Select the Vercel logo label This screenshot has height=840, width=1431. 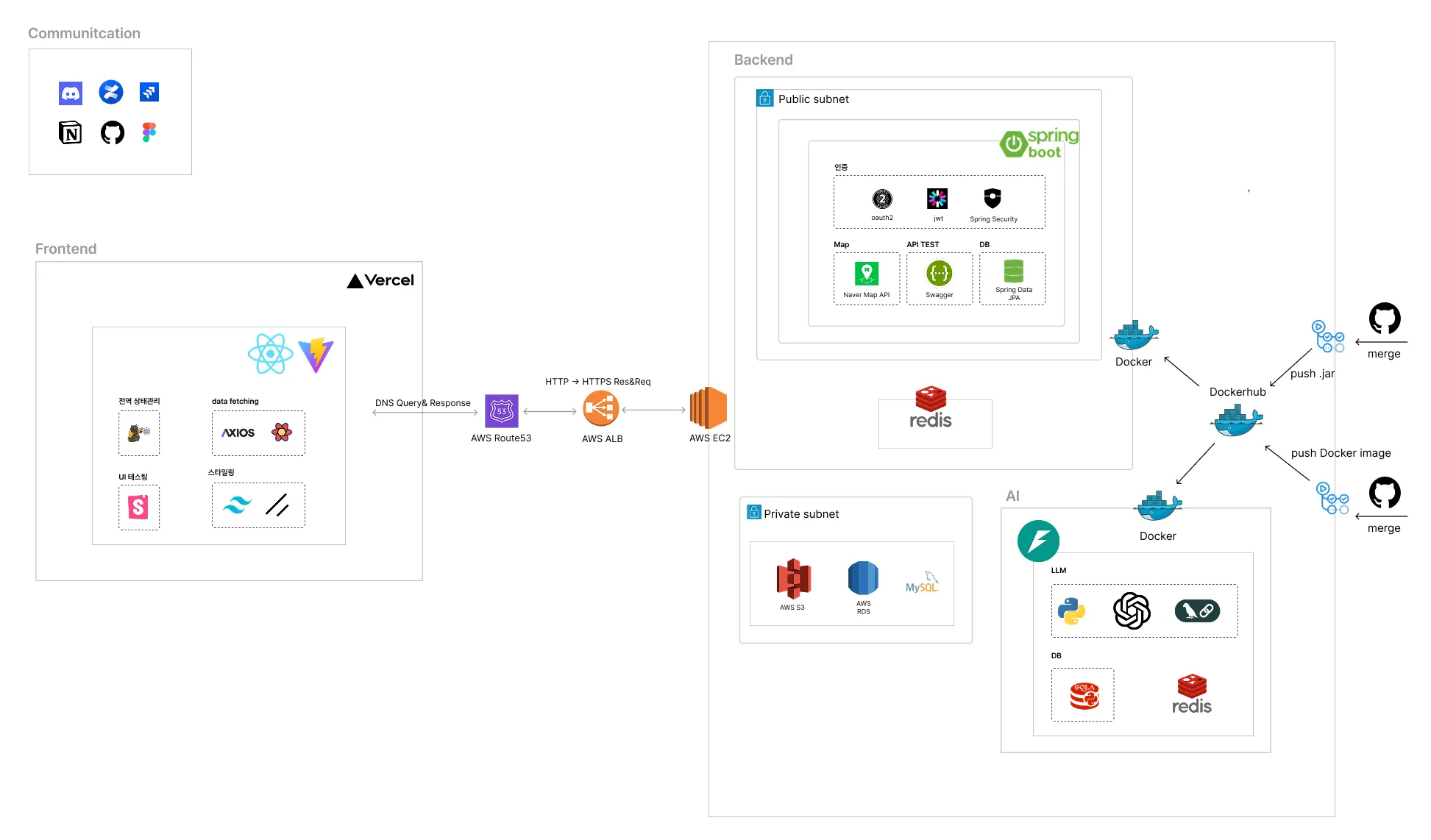[x=380, y=280]
